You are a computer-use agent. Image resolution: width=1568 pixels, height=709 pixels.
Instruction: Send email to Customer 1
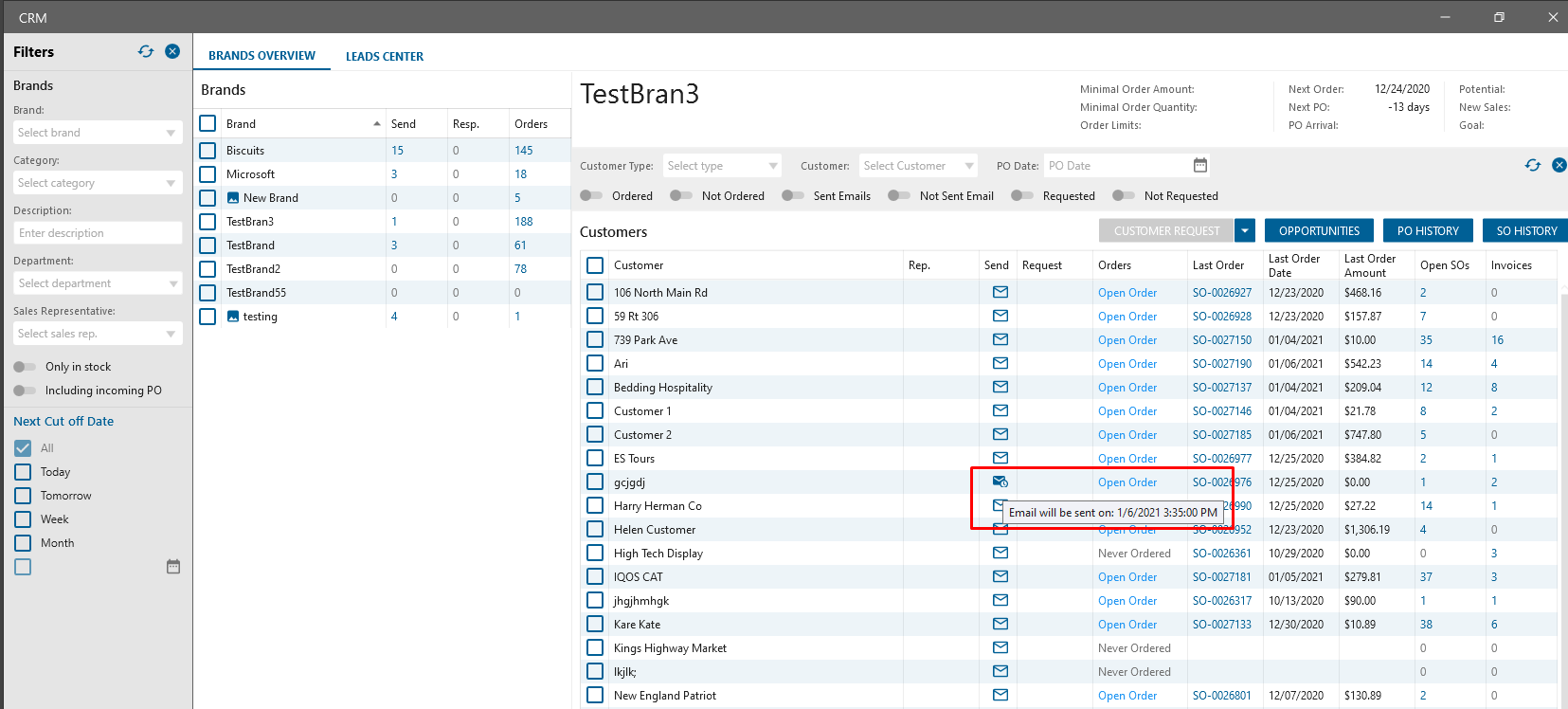[1000, 410]
